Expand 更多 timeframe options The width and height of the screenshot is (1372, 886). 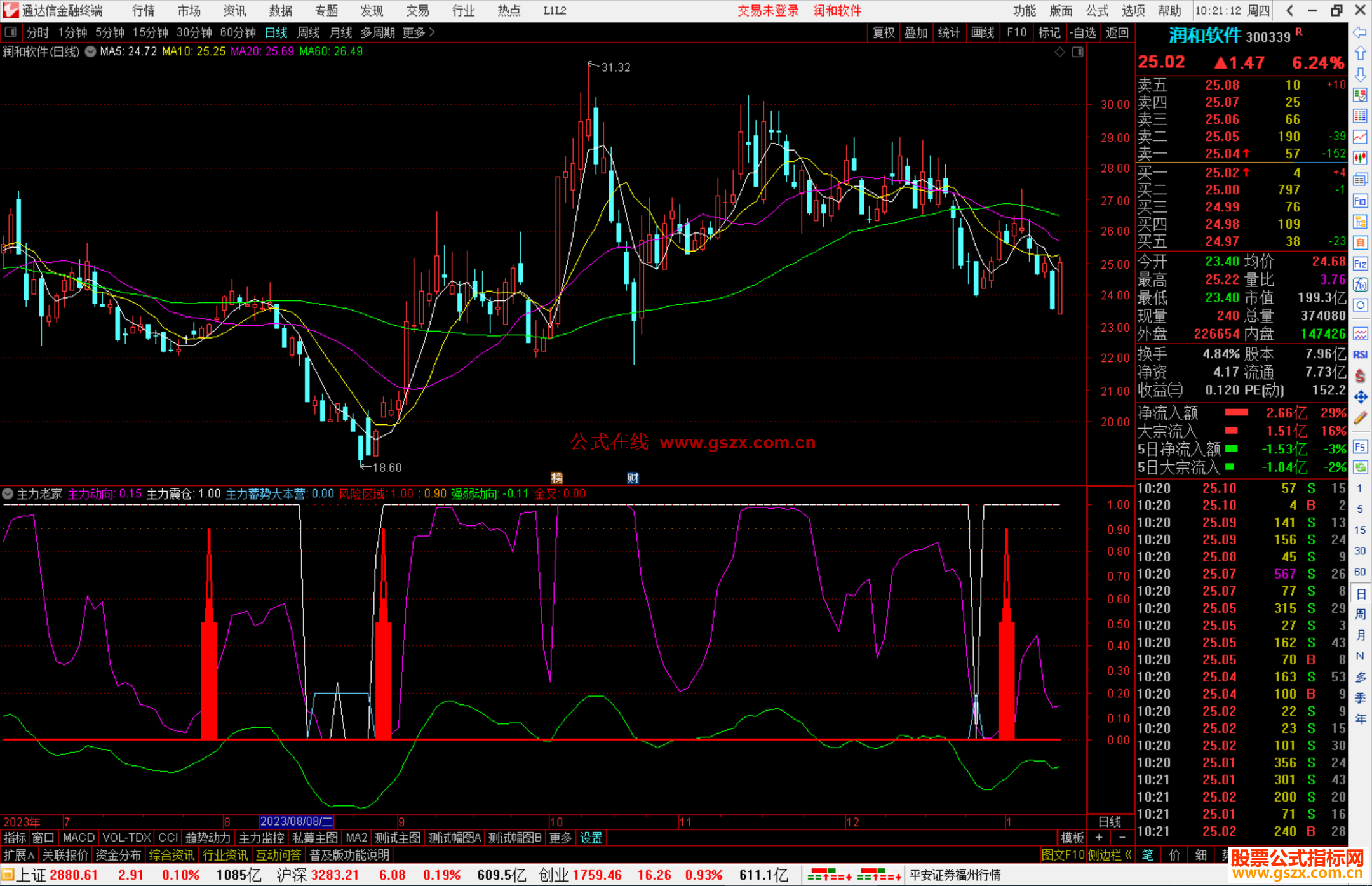click(x=419, y=32)
